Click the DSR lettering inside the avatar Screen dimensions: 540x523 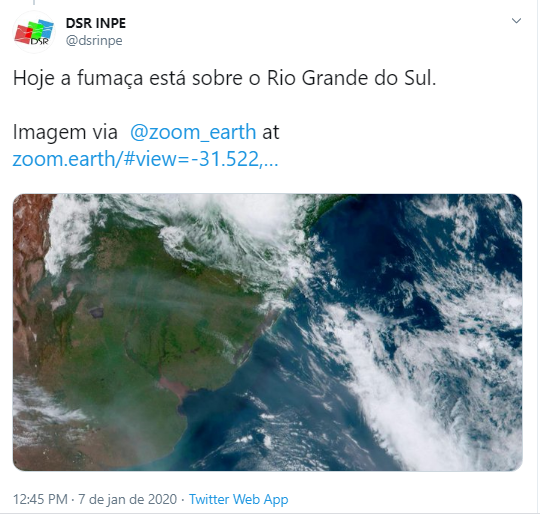(x=40, y=42)
